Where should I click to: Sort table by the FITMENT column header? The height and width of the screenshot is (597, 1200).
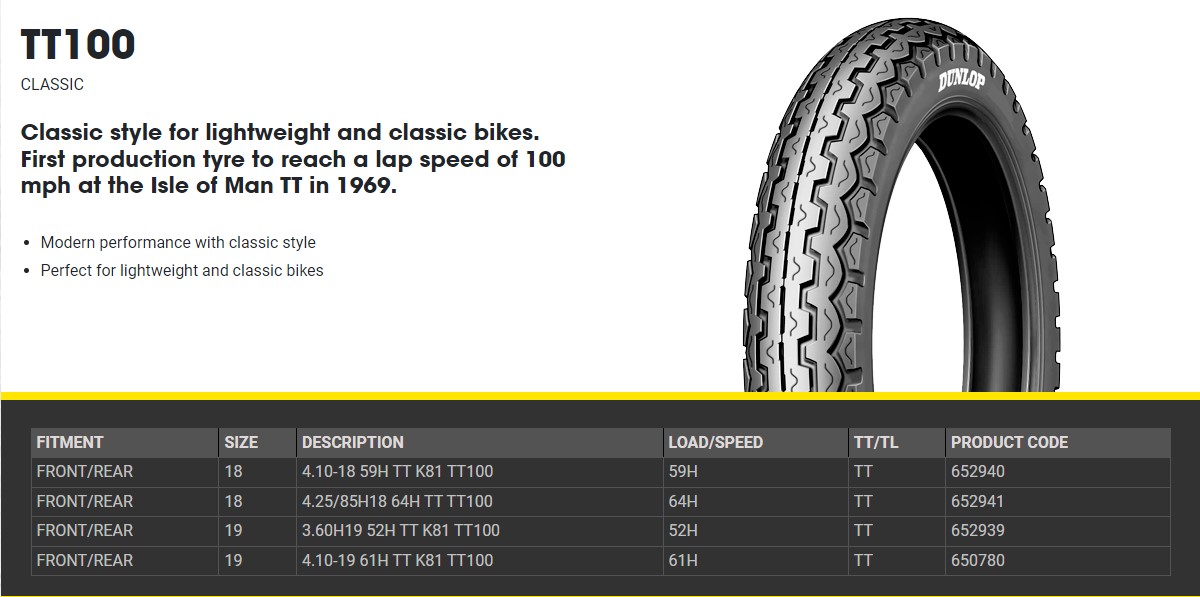pos(70,442)
